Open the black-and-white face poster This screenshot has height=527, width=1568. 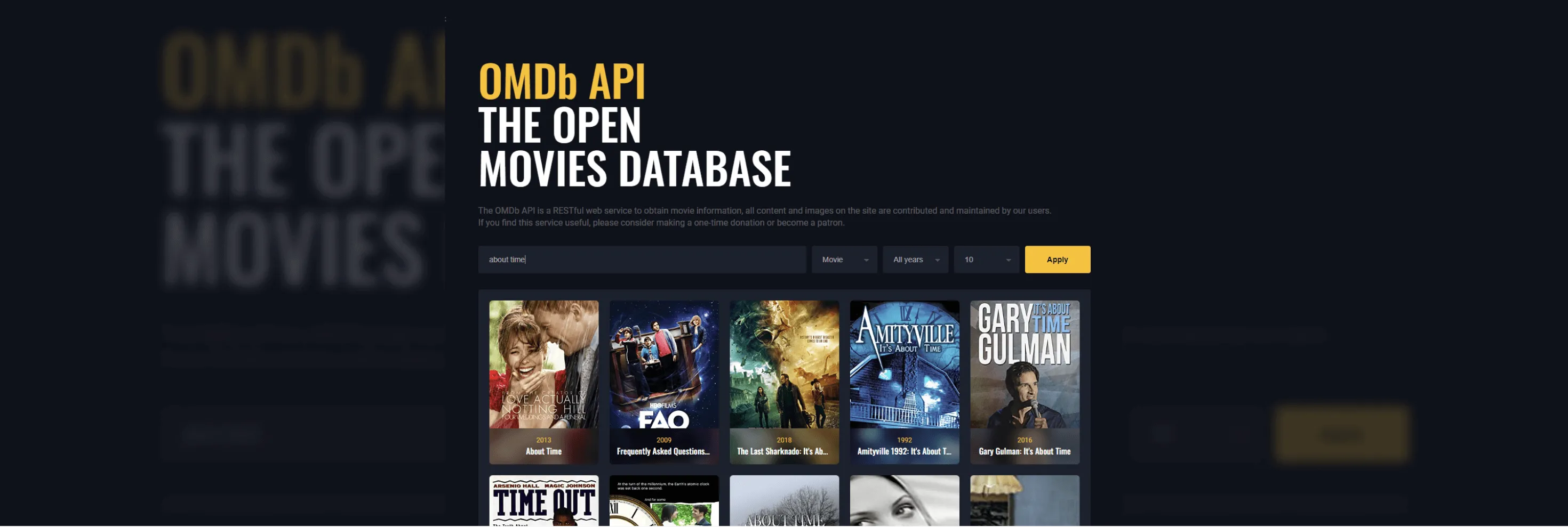(904, 501)
